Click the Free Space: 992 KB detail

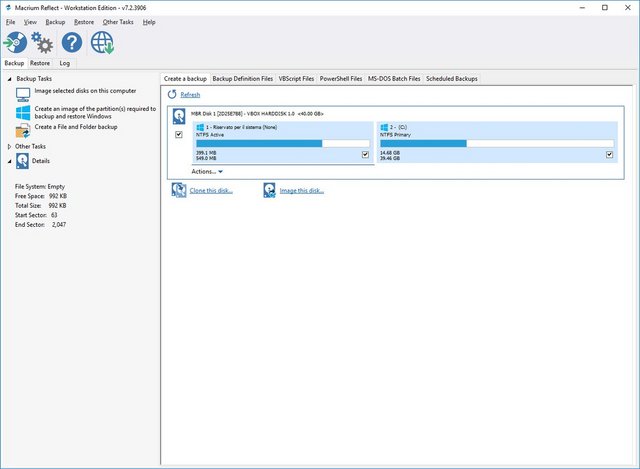[41, 196]
